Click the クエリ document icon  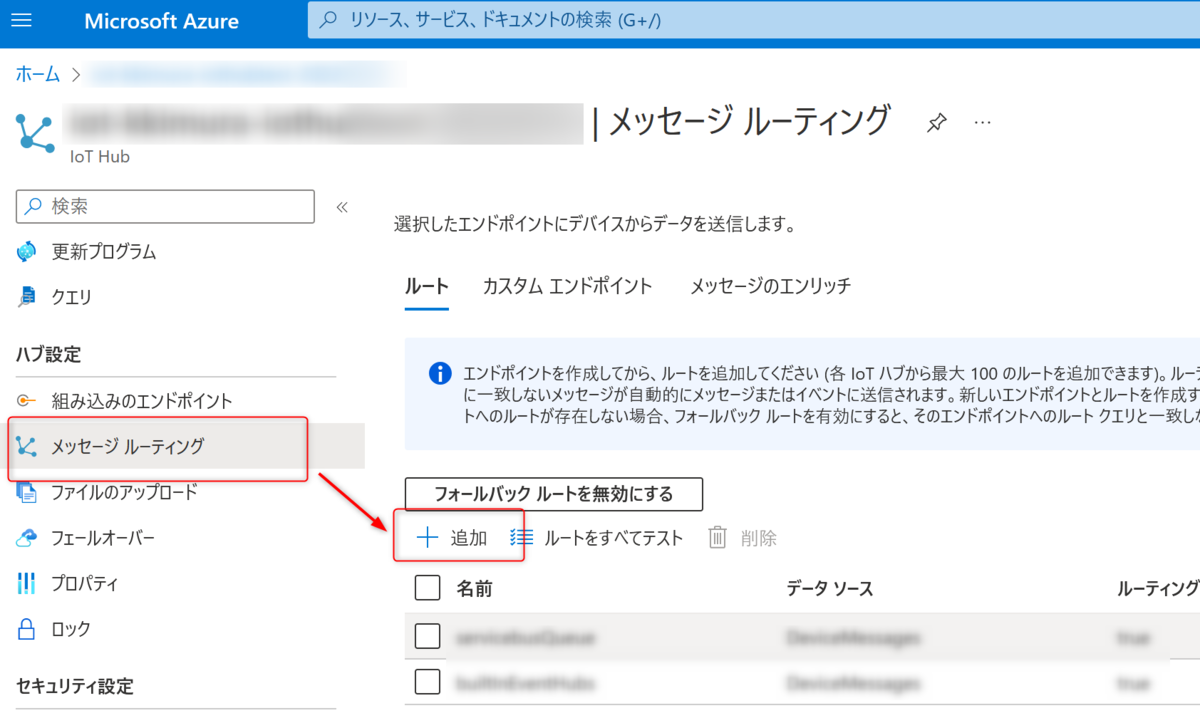(27, 297)
